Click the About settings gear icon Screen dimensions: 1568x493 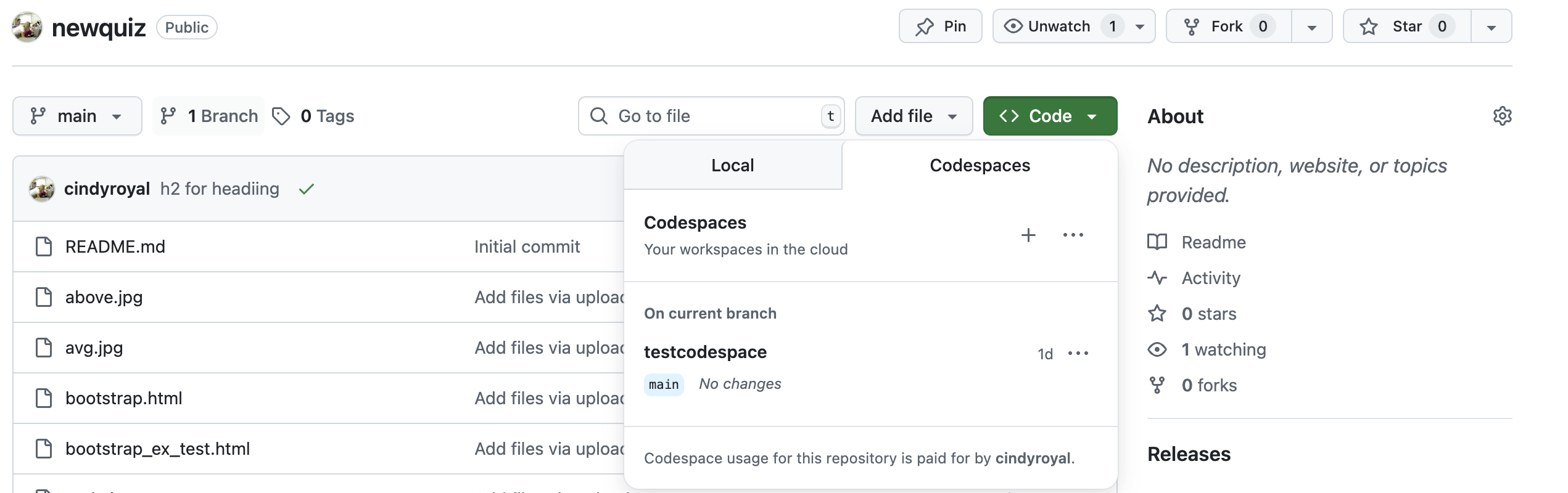tap(1502, 116)
